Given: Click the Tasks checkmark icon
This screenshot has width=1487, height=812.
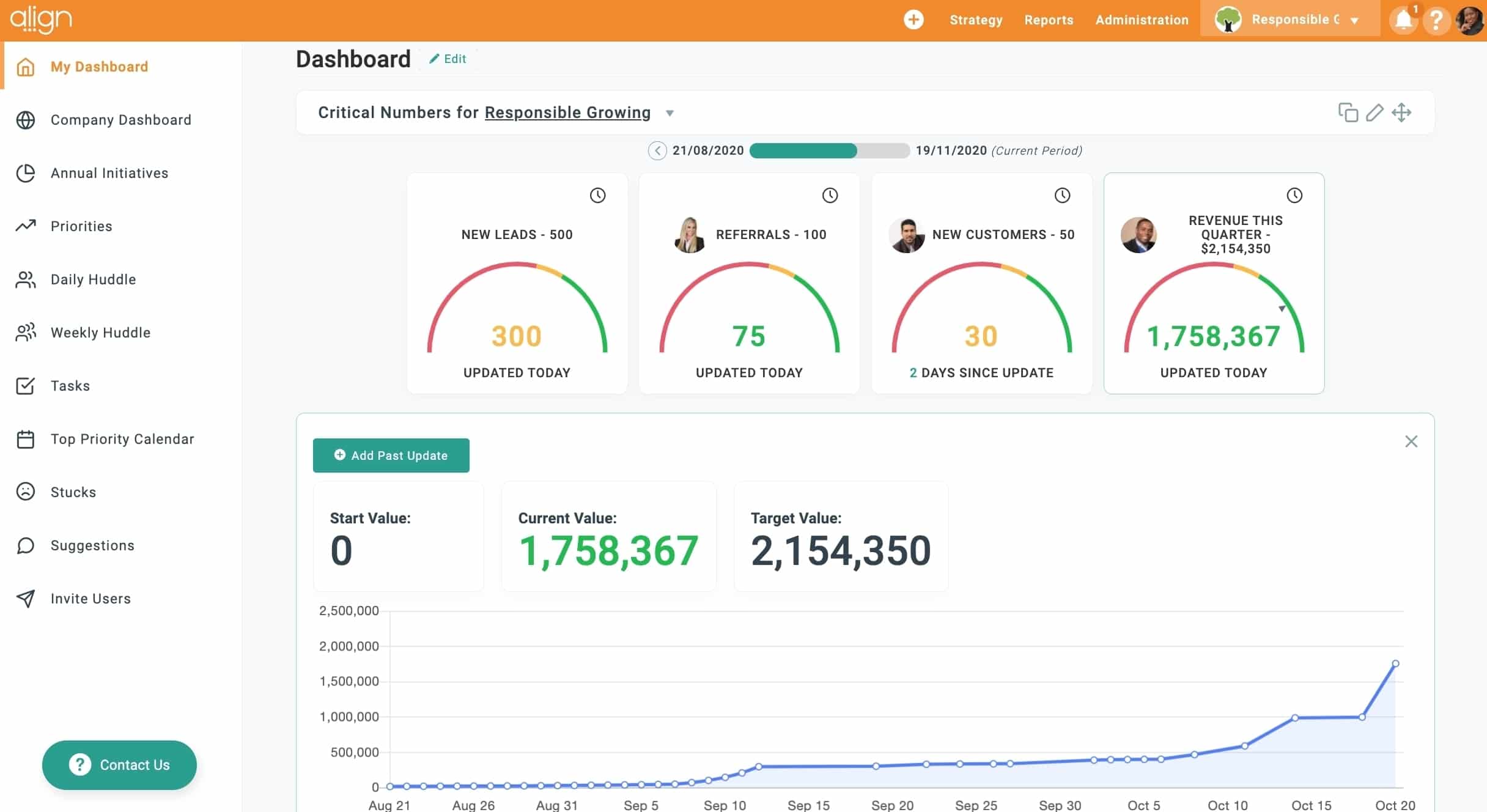Looking at the screenshot, I should [x=26, y=386].
